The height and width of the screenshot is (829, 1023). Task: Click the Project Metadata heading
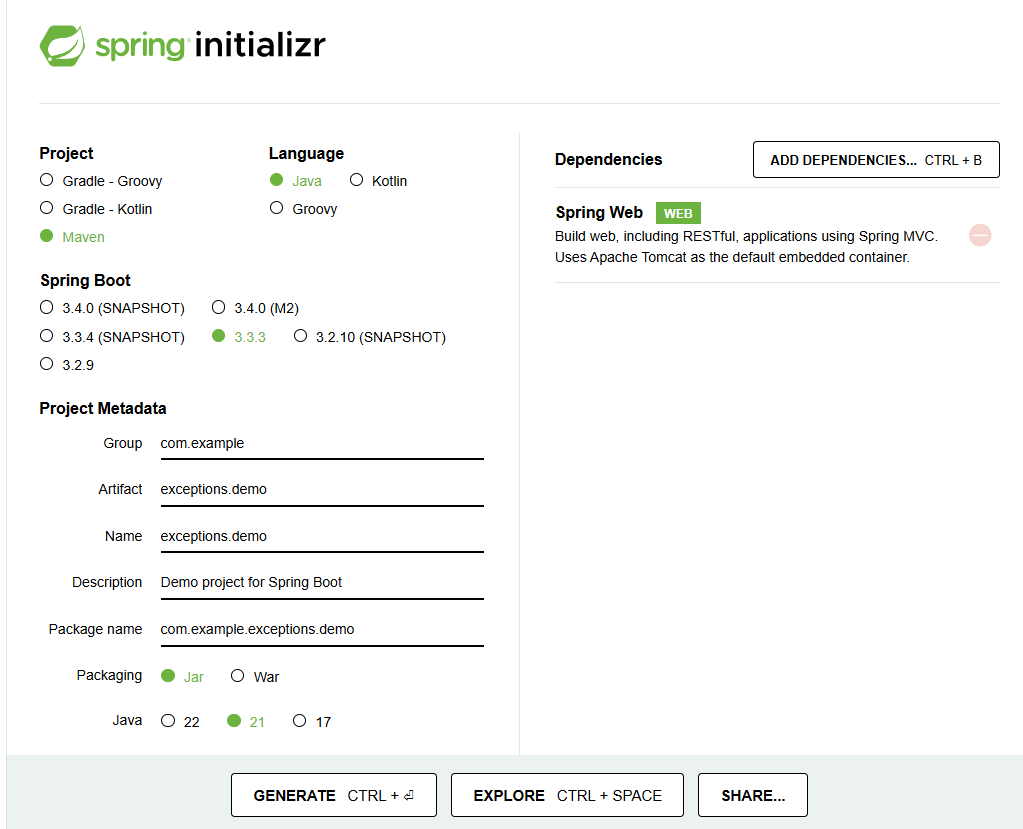pyautogui.click(x=102, y=408)
